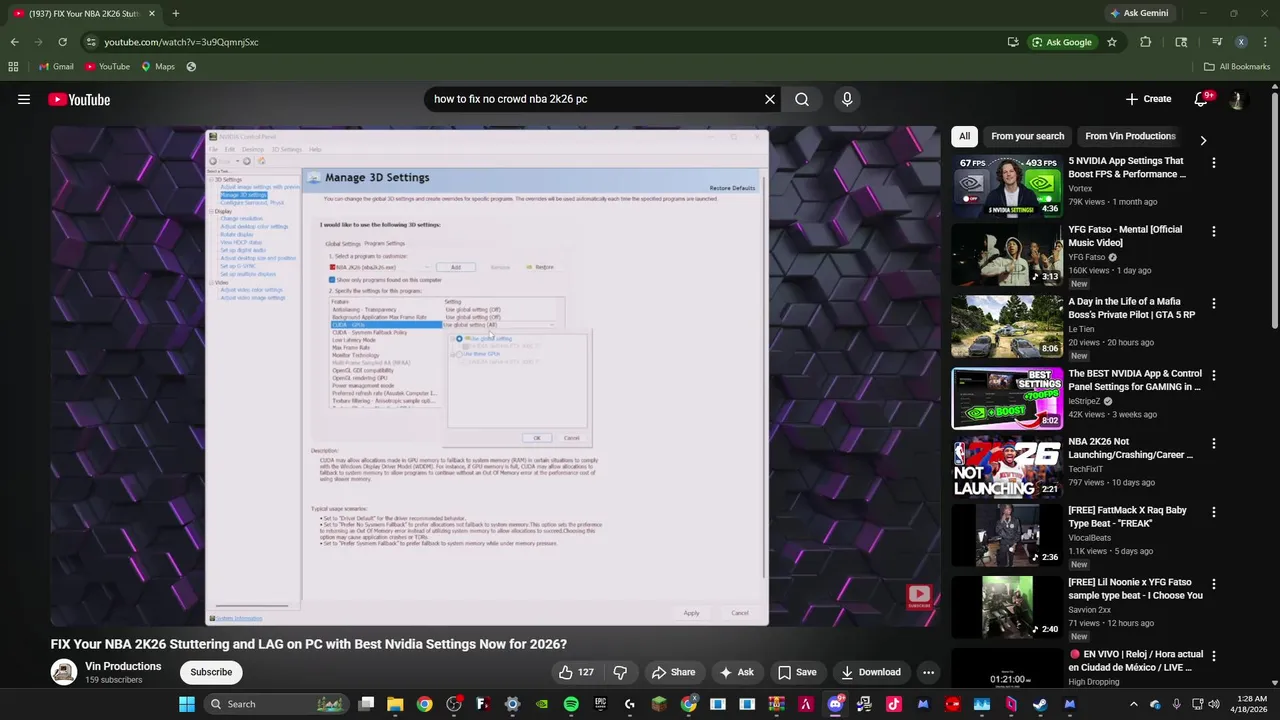Open the YouTube bookmark

tap(107, 66)
